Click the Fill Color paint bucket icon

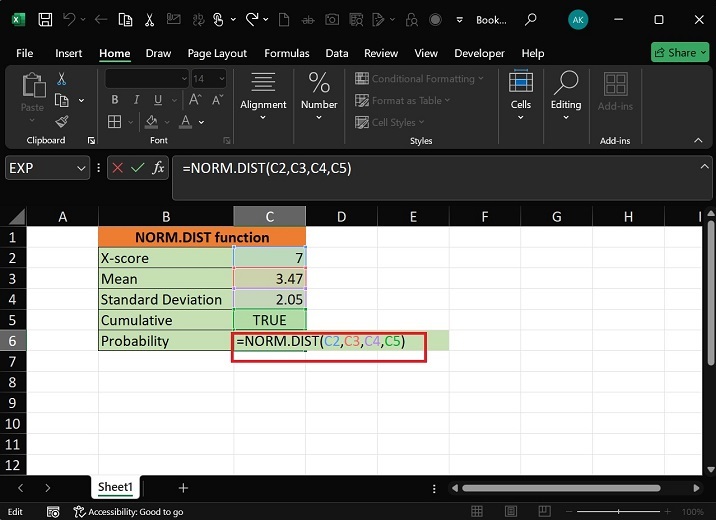click(152, 121)
